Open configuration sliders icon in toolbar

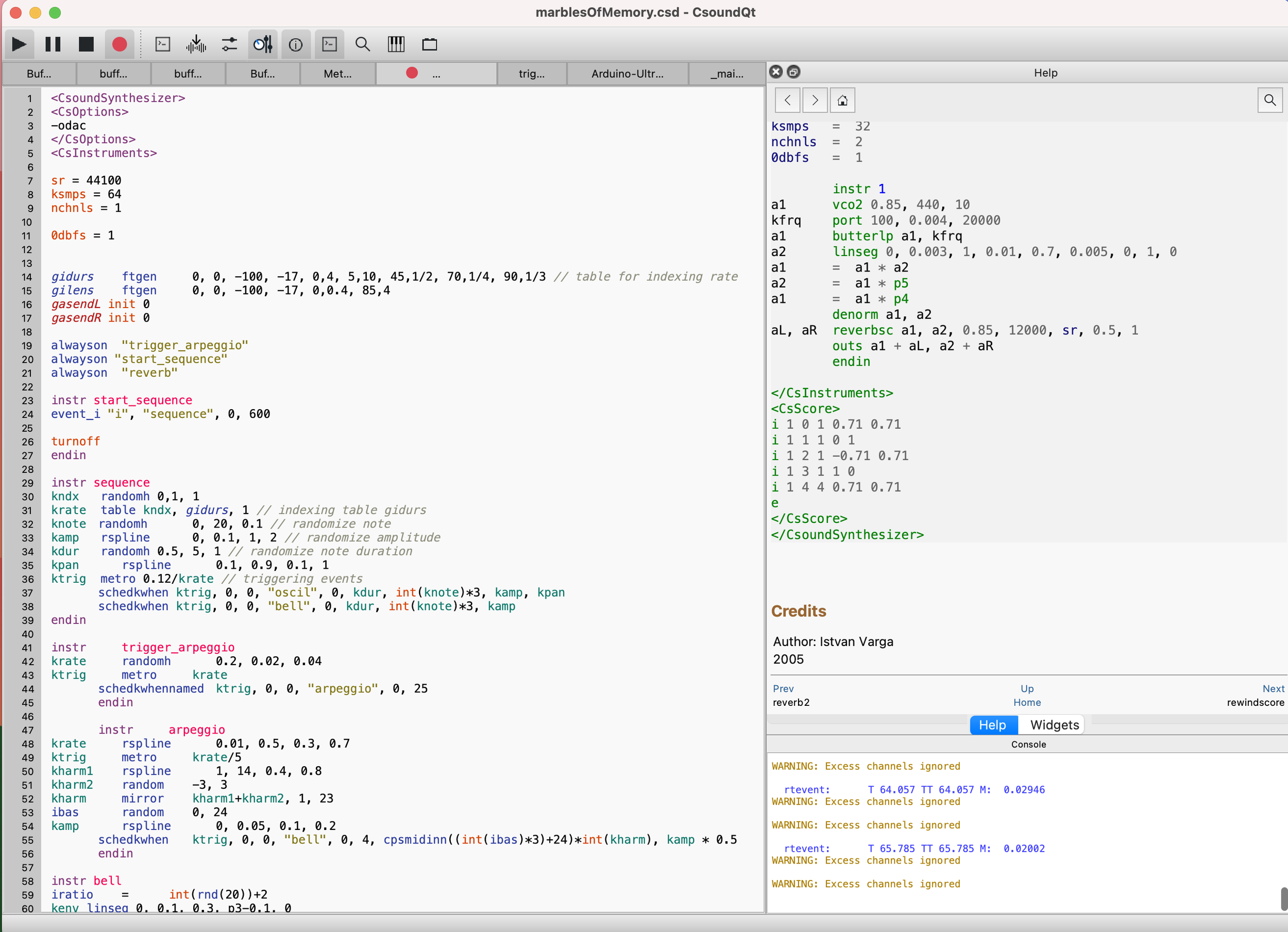pyautogui.click(x=229, y=44)
